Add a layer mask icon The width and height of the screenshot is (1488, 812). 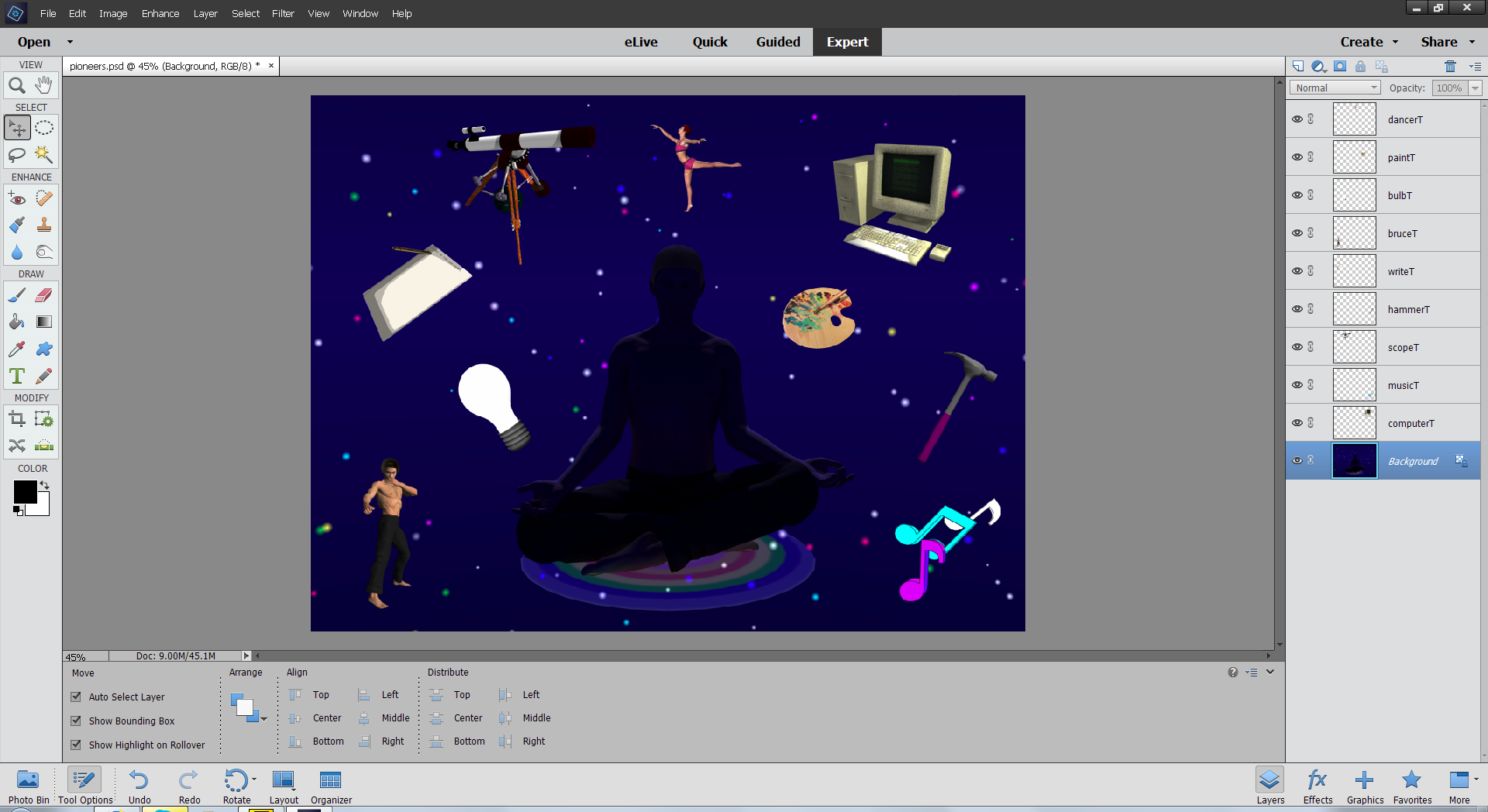pyautogui.click(x=1340, y=67)
